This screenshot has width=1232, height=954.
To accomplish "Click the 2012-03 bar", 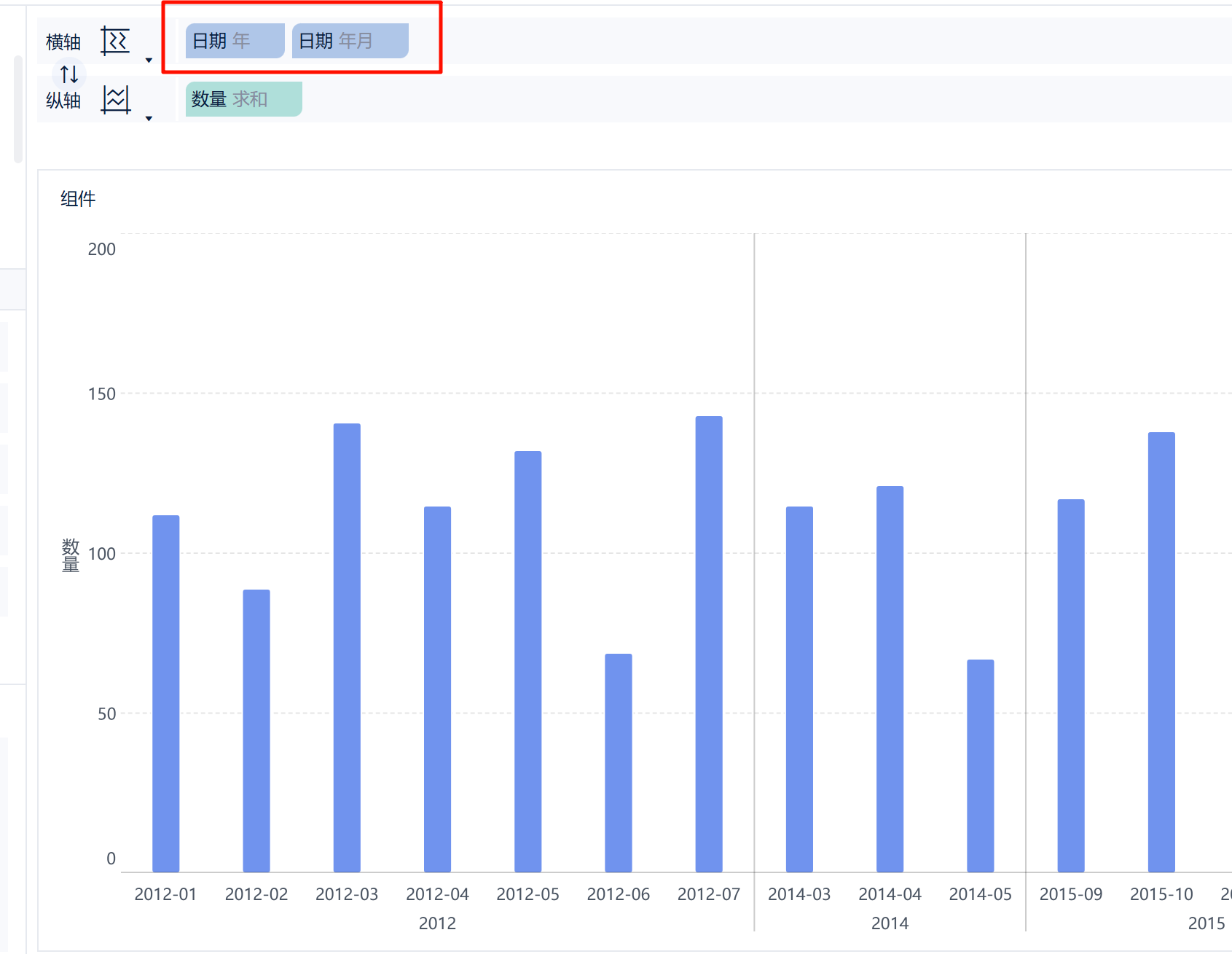I will (x=347, y=648).
